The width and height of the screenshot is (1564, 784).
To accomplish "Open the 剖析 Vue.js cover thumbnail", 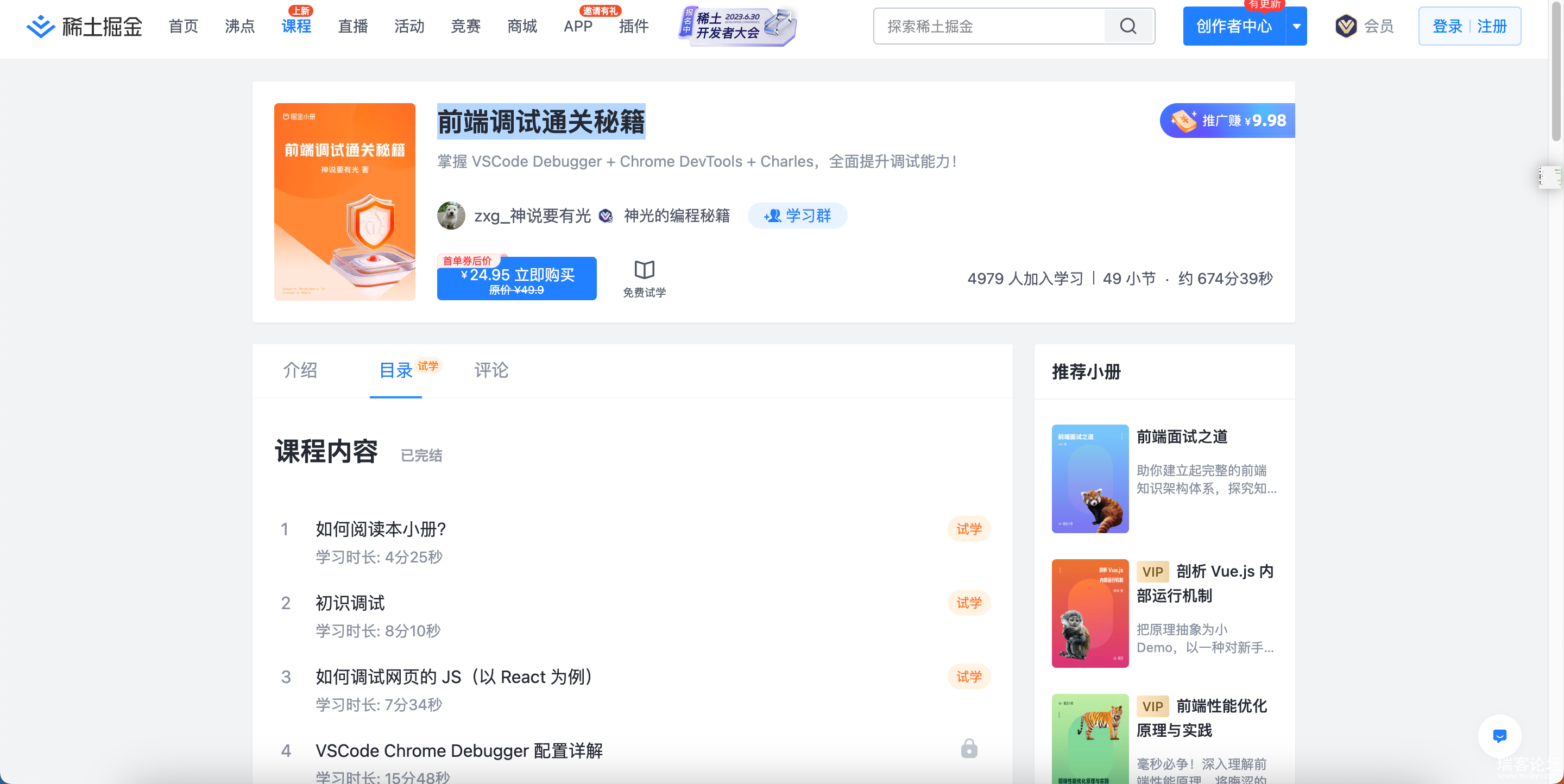I will 1090,613.
